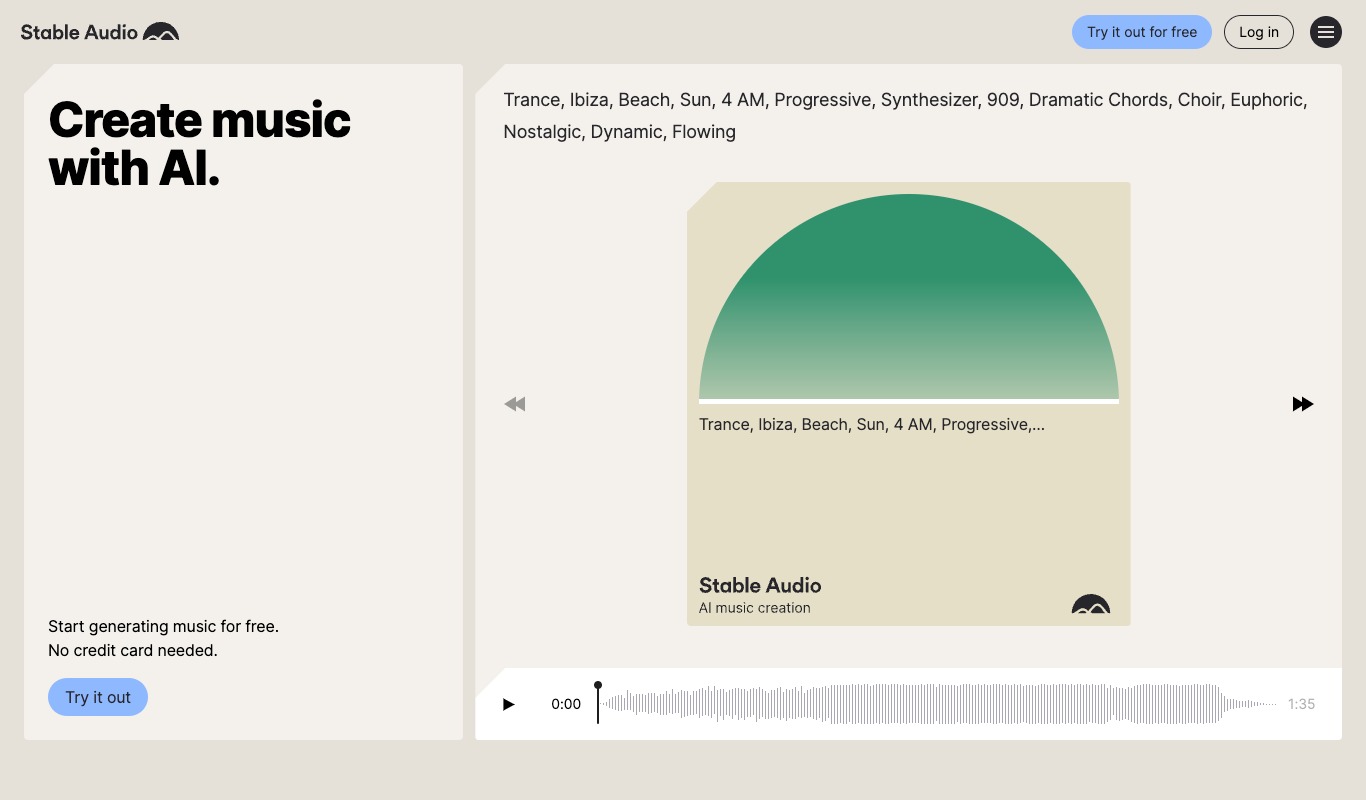Click the truncated track title on the card
Image resolution: width=1366 pixels, height=800 pixels.
[x=871, y=424]
